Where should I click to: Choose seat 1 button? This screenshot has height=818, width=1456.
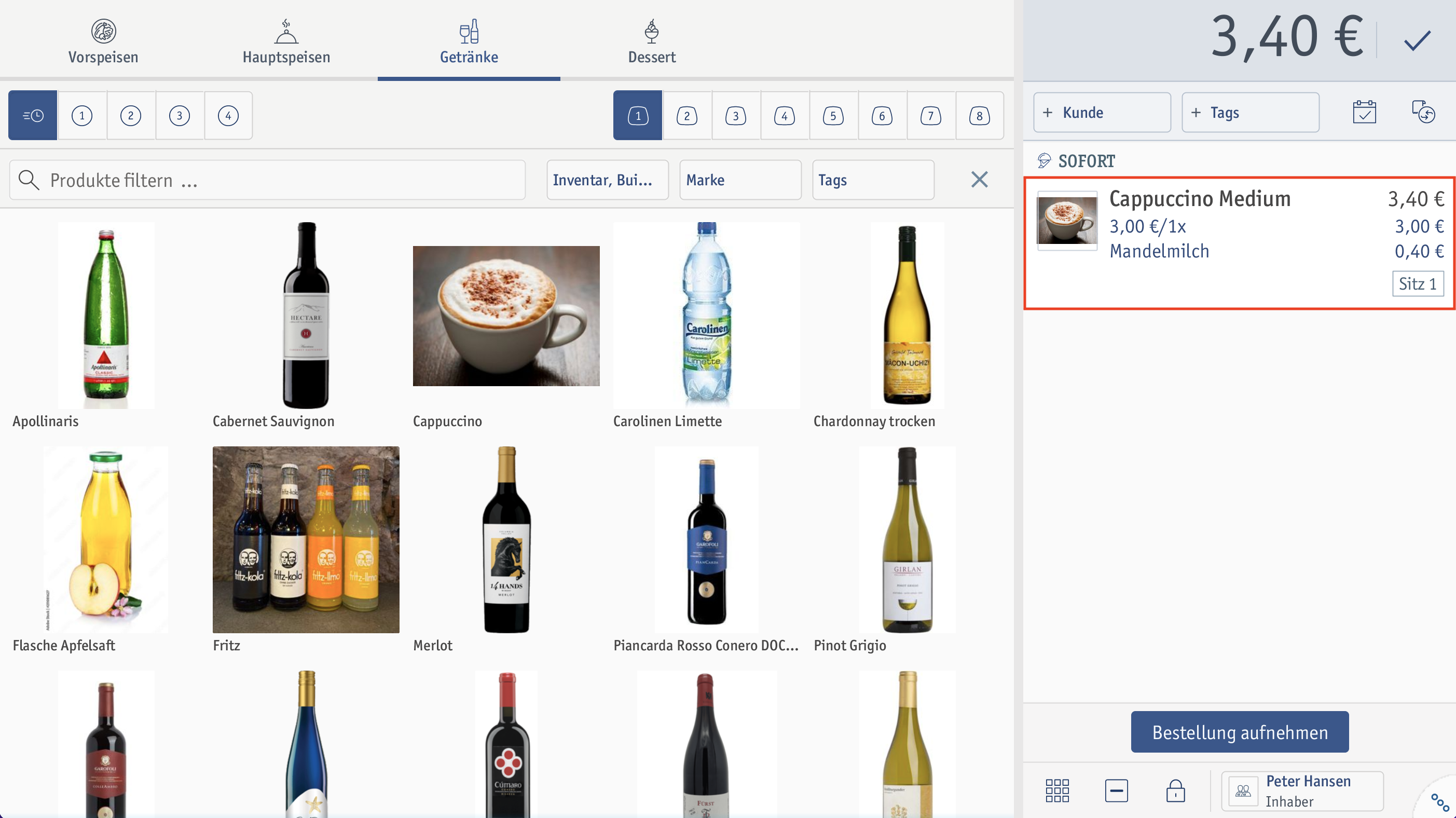click(x=638, y=115)
